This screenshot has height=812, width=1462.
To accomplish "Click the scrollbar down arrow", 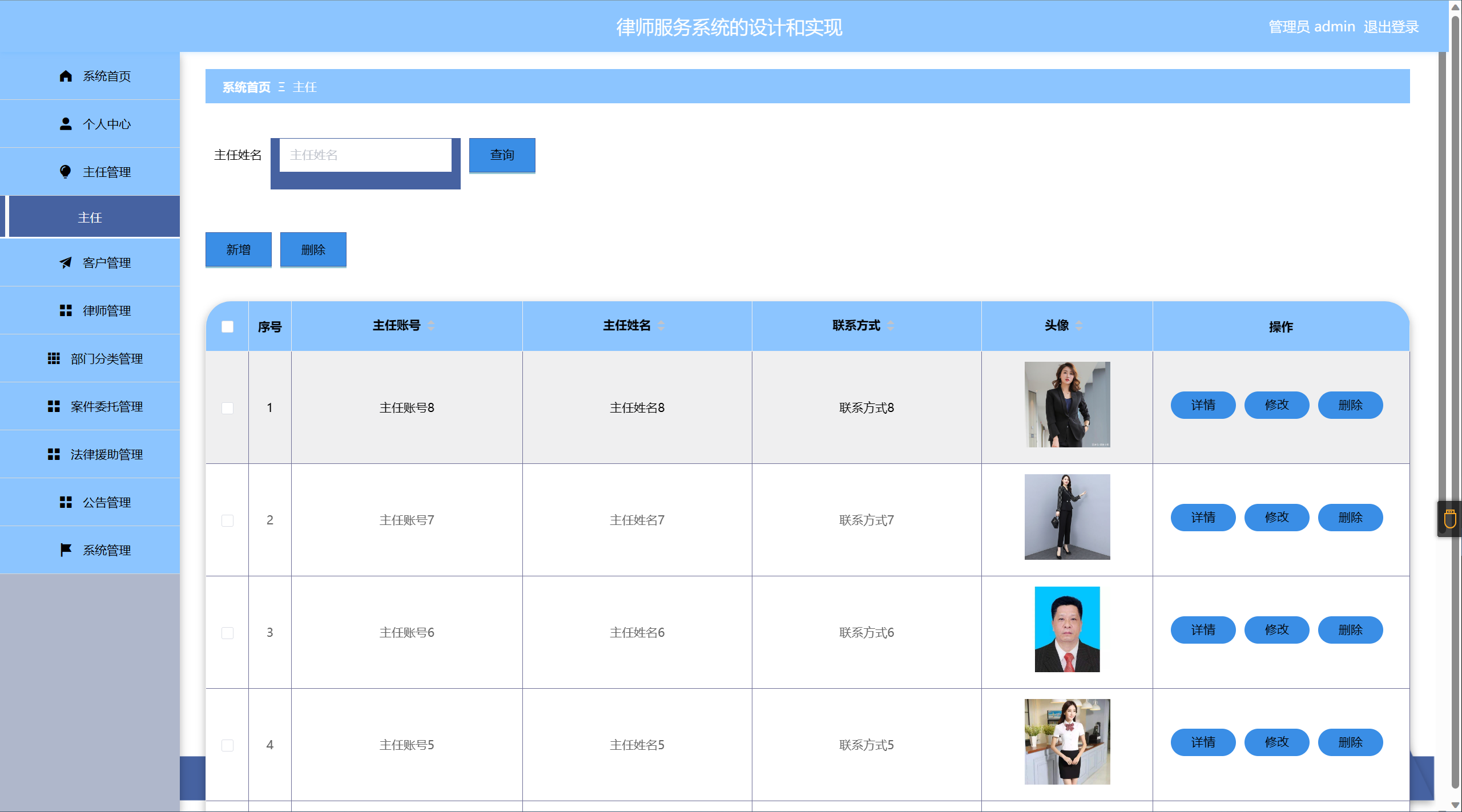I will 1455,805.
